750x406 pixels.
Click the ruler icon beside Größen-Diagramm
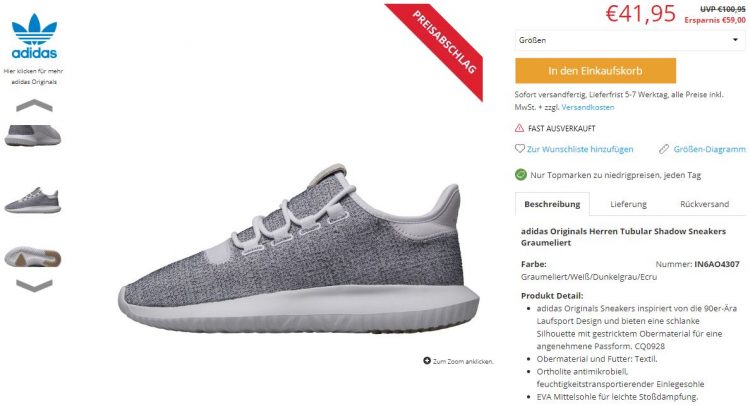pyautogui.click(x=663, y=149)
